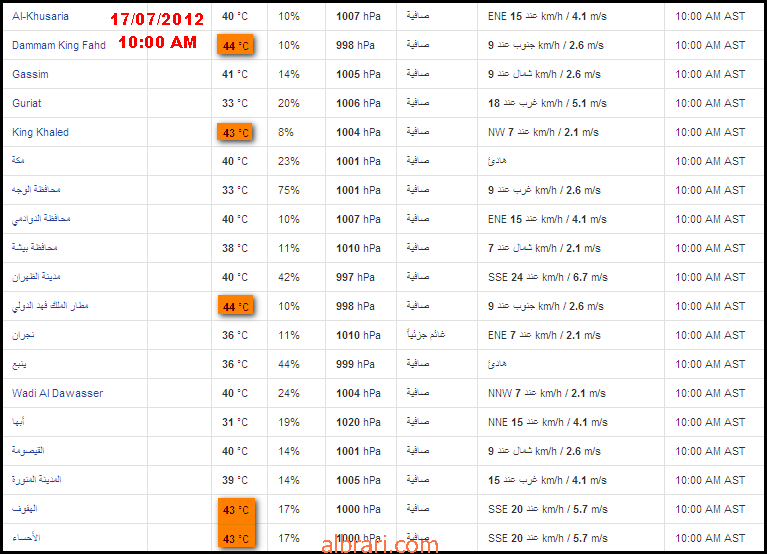Image resolution: width=767 pixels, height=554 pixels.
Task: Open the المدينة المنورة link
Action: (37, 479)
